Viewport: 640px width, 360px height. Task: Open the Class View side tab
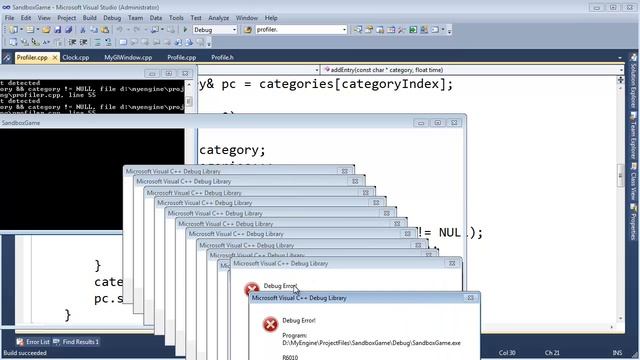tap(633, 182)
